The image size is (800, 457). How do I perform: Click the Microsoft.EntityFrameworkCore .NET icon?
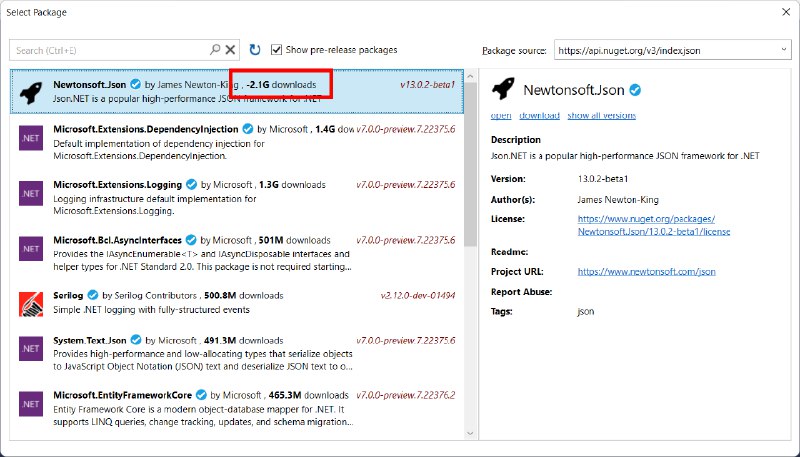pyautogui.click(x=31, y=404)
